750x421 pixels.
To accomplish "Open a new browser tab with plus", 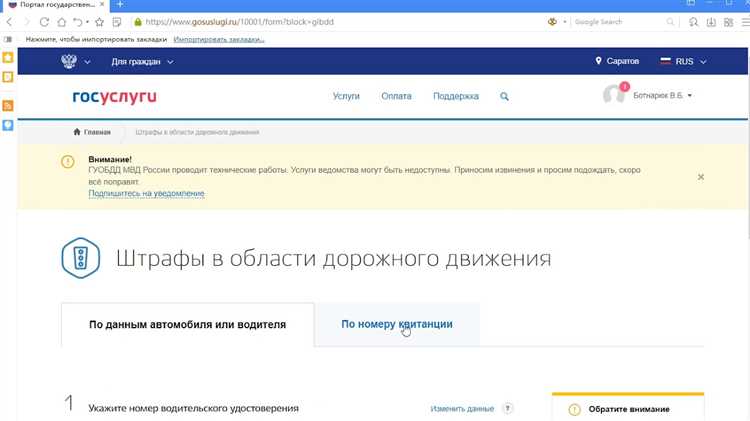I will pos(120,4).
